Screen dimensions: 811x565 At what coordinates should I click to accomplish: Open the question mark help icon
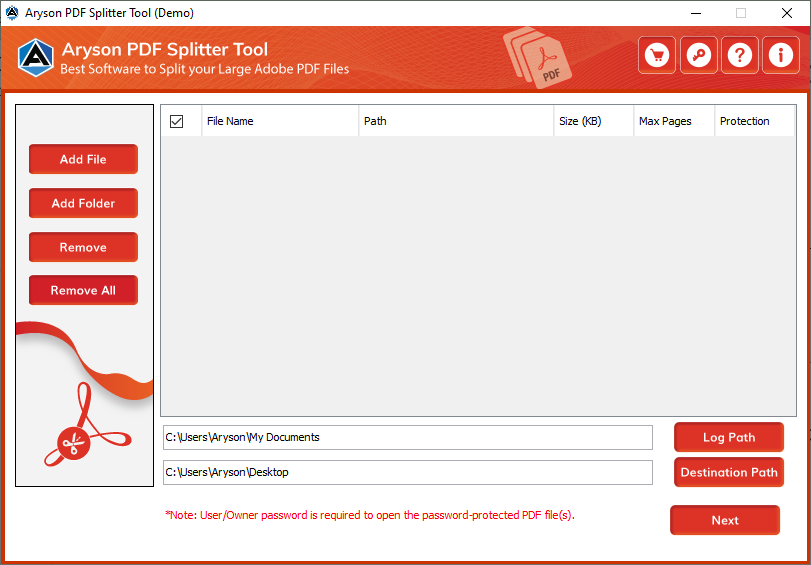pyautogui.click(x=740, y=55)
